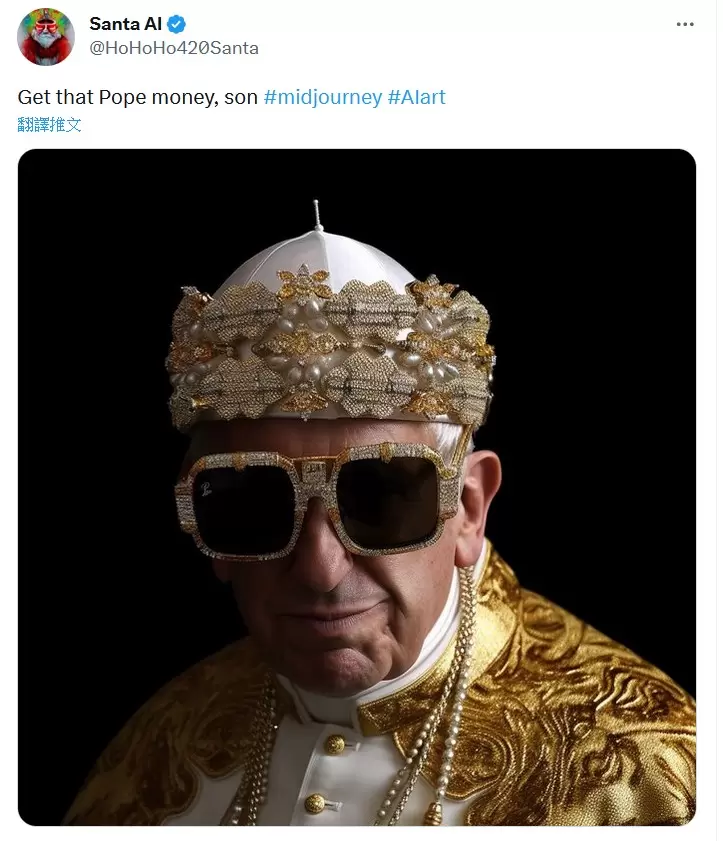This screenshot has width=723, height=841.
Task: Follow the #AIart hashtag link
Action: tap(416, 98)
